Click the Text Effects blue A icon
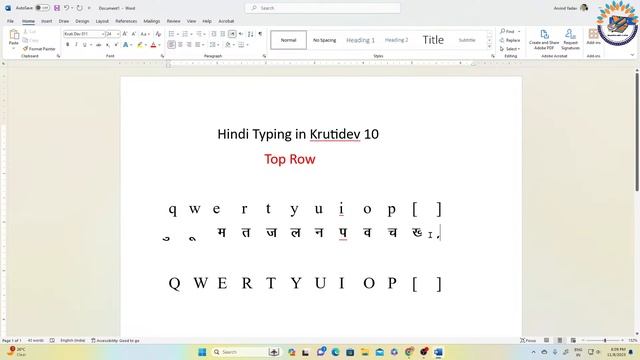Image resolution: width=640 pixels, height=360 pixels. coord(126,44)
